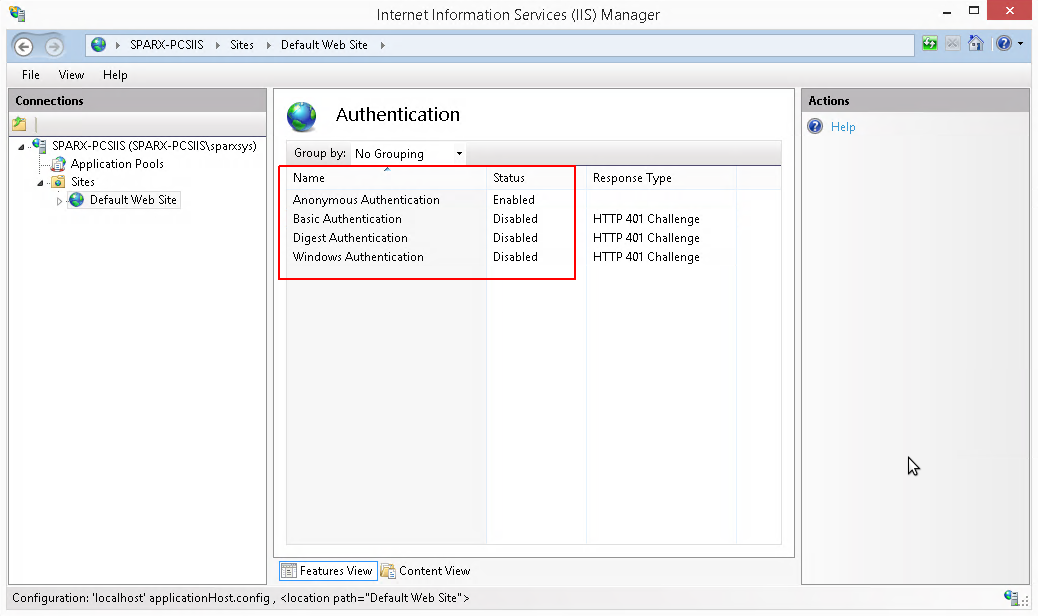
Task: Click the green Refresh Page icon
Action: tap(930, 44)
